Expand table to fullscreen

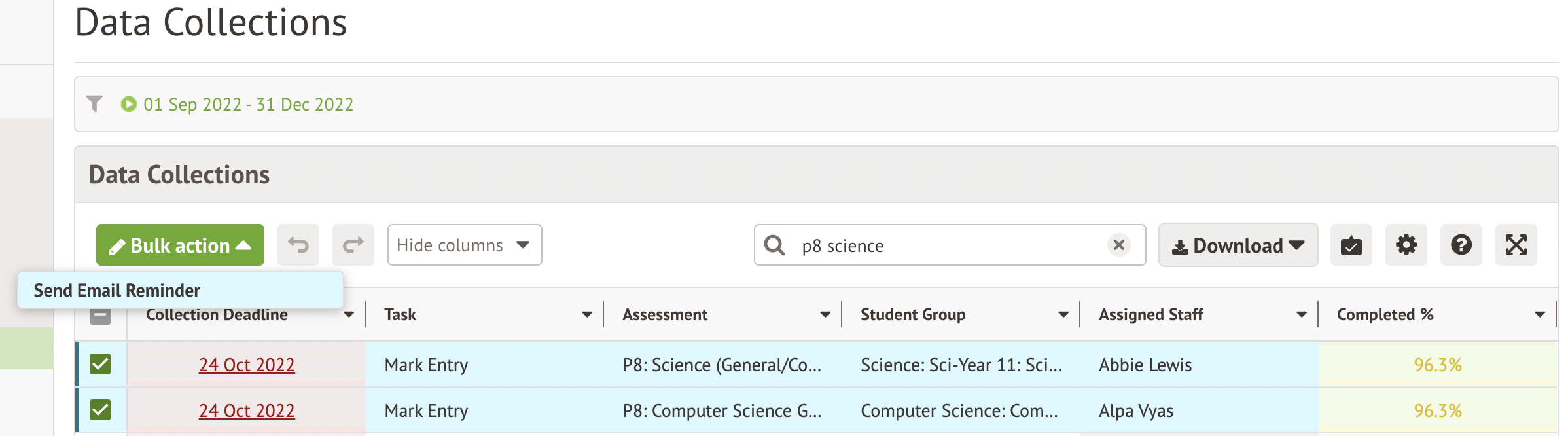1516,245
